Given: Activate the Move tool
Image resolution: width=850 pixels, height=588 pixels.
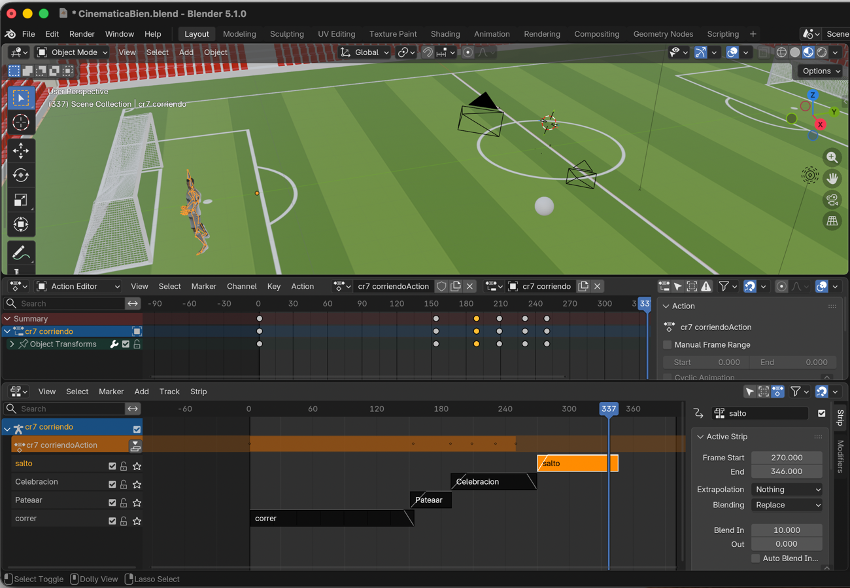Looking at the screenshot, I should (x=21, y=150).
